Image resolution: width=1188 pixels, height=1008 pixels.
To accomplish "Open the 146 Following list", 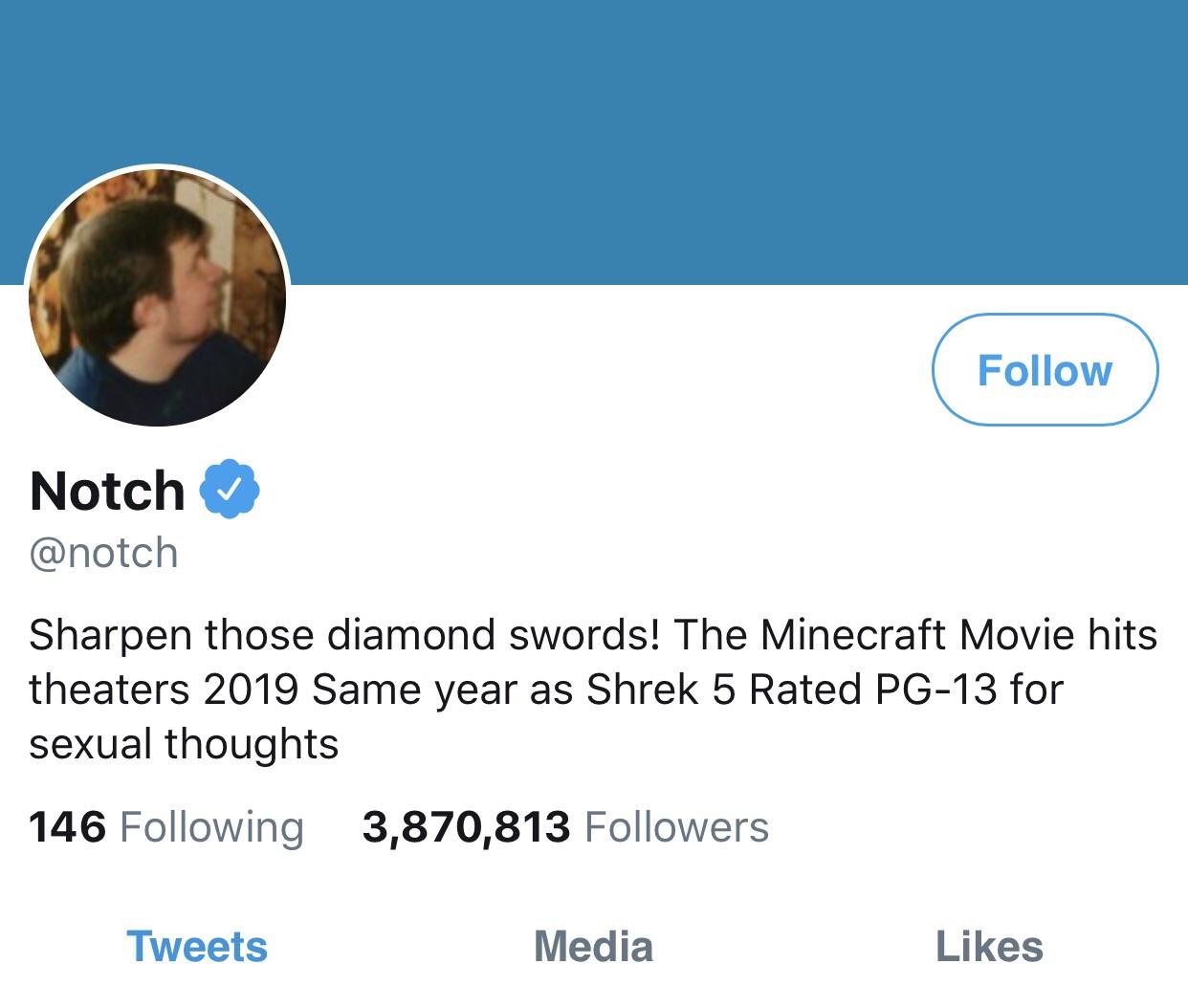I will (x=165, y=827).
